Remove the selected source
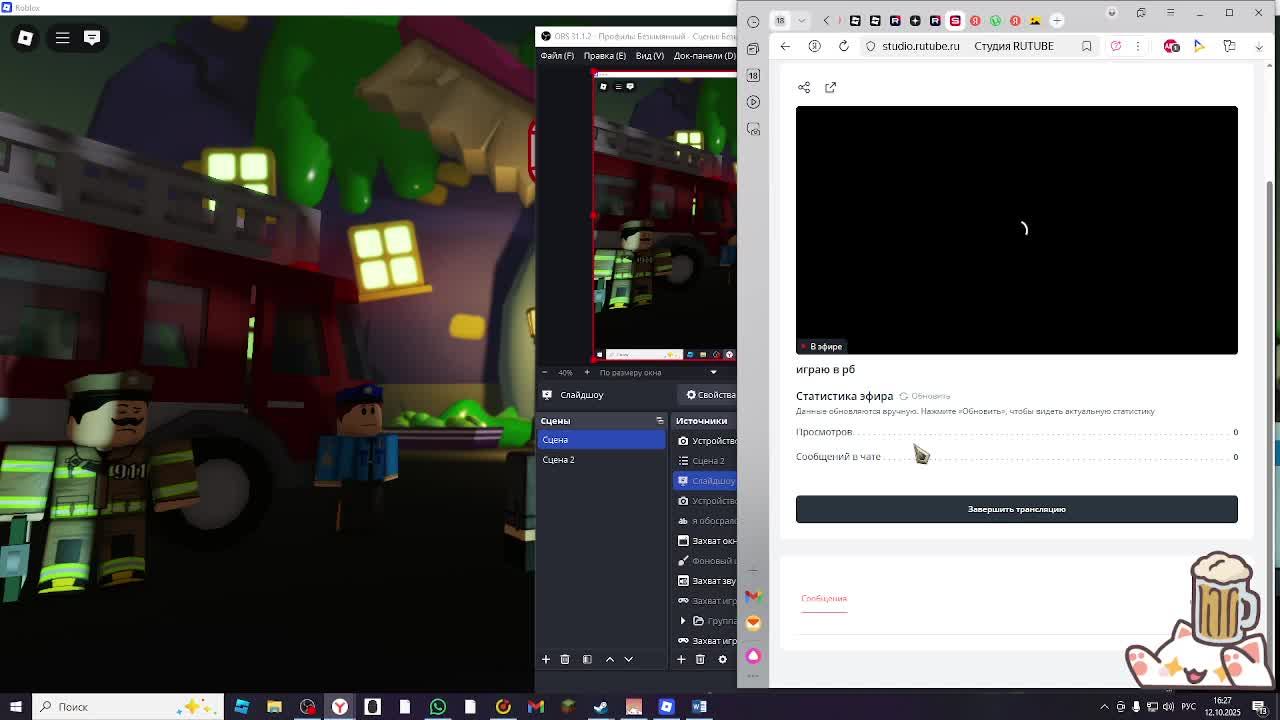 (700, 660)
